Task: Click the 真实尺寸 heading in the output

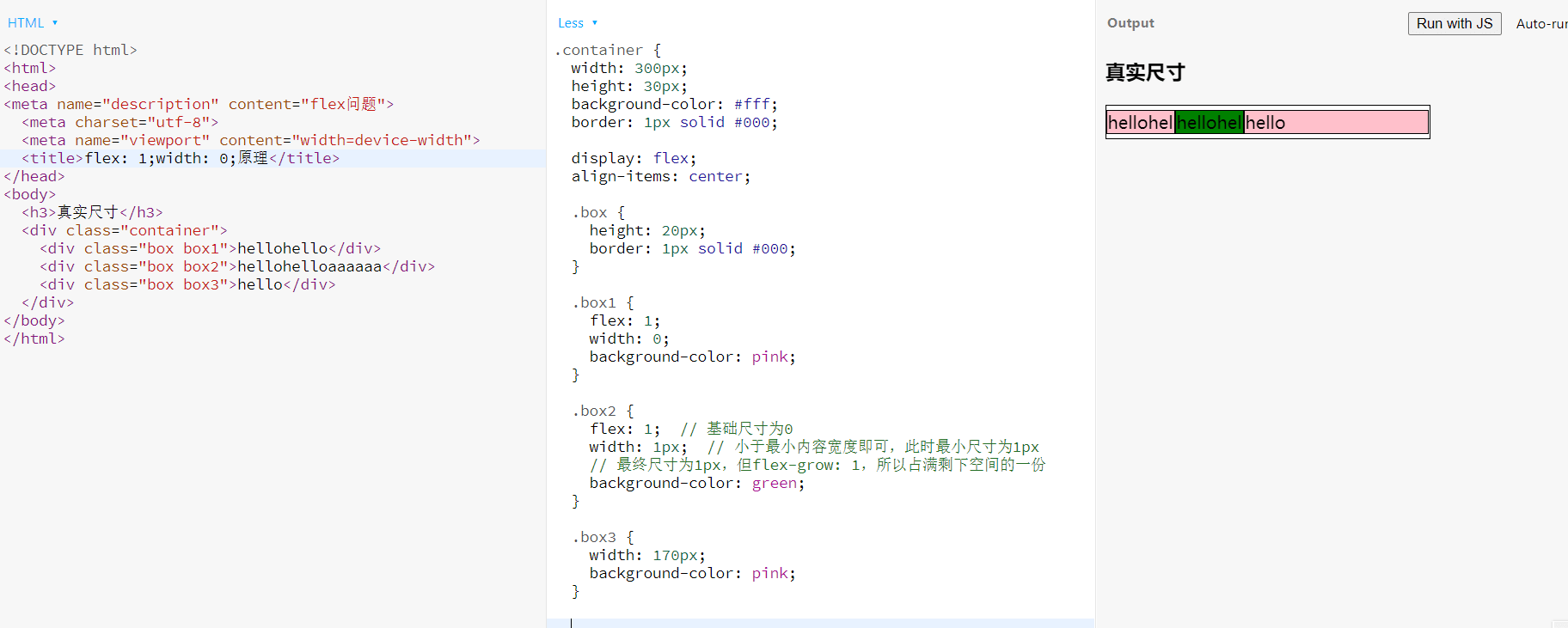Action: click(x=1145, y=72)
